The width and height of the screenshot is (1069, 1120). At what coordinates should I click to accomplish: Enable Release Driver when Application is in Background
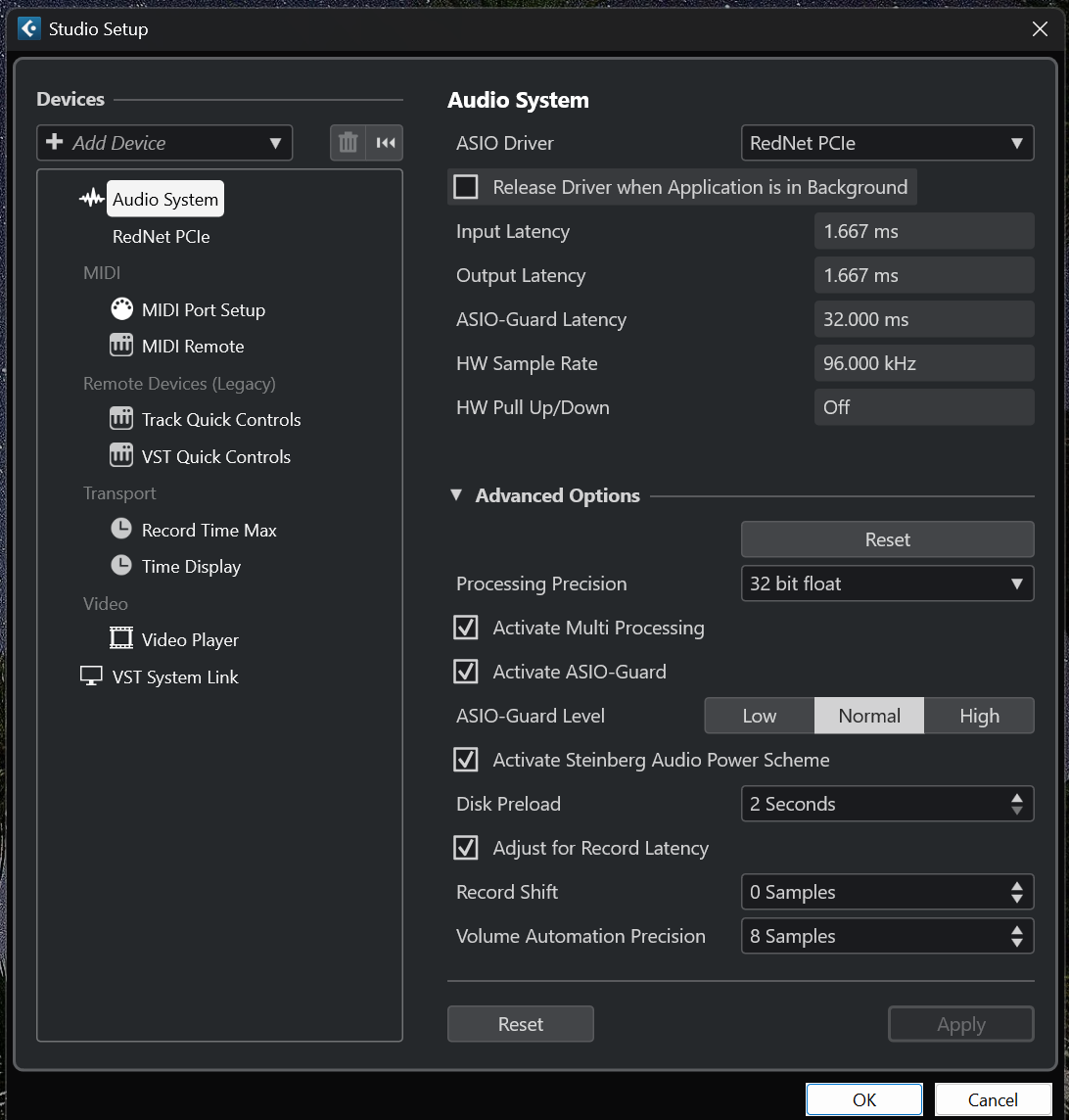point(466,187)
